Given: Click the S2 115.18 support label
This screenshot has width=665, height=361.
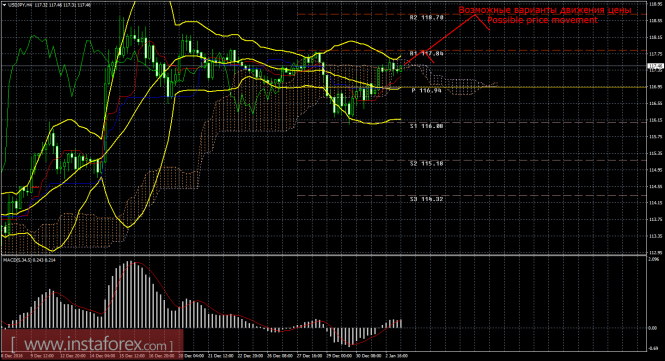Looking at the screenshot, I should 427,163.
